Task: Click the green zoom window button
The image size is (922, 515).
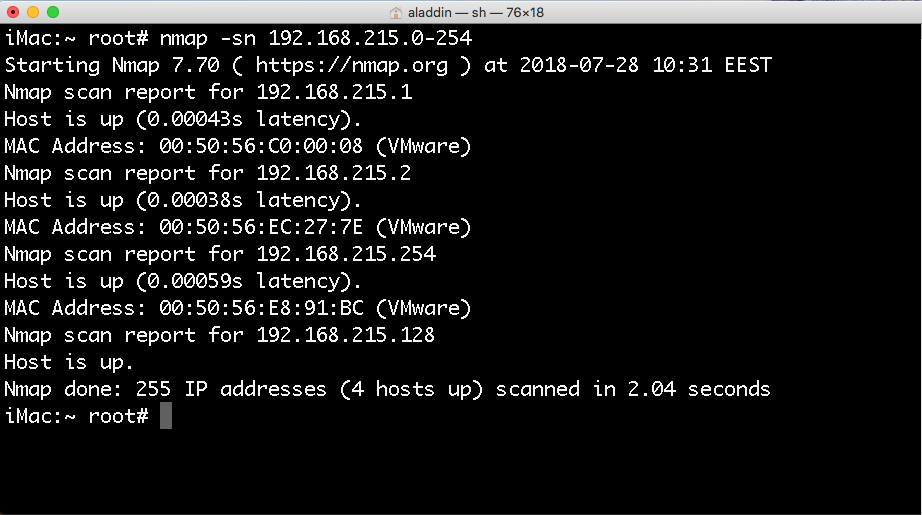Action: [53, 12]
